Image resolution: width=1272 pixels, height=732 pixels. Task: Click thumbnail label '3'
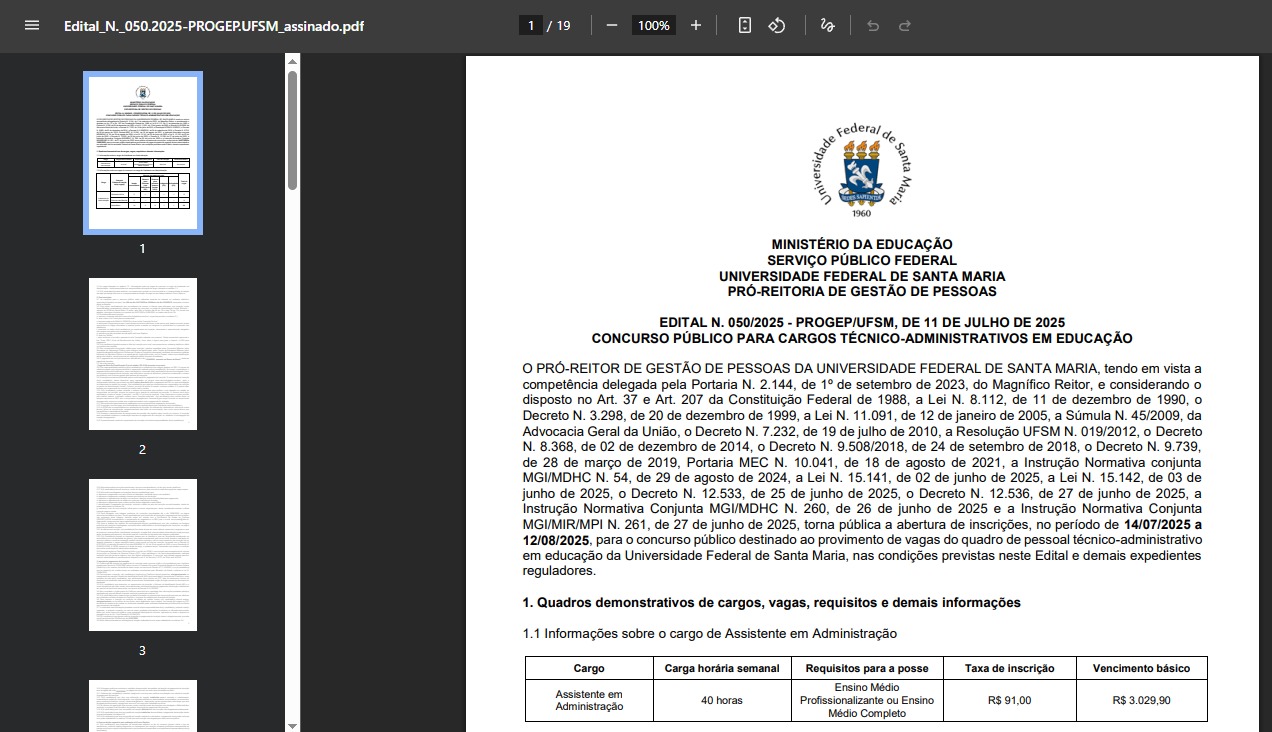[x=142, y=651]
